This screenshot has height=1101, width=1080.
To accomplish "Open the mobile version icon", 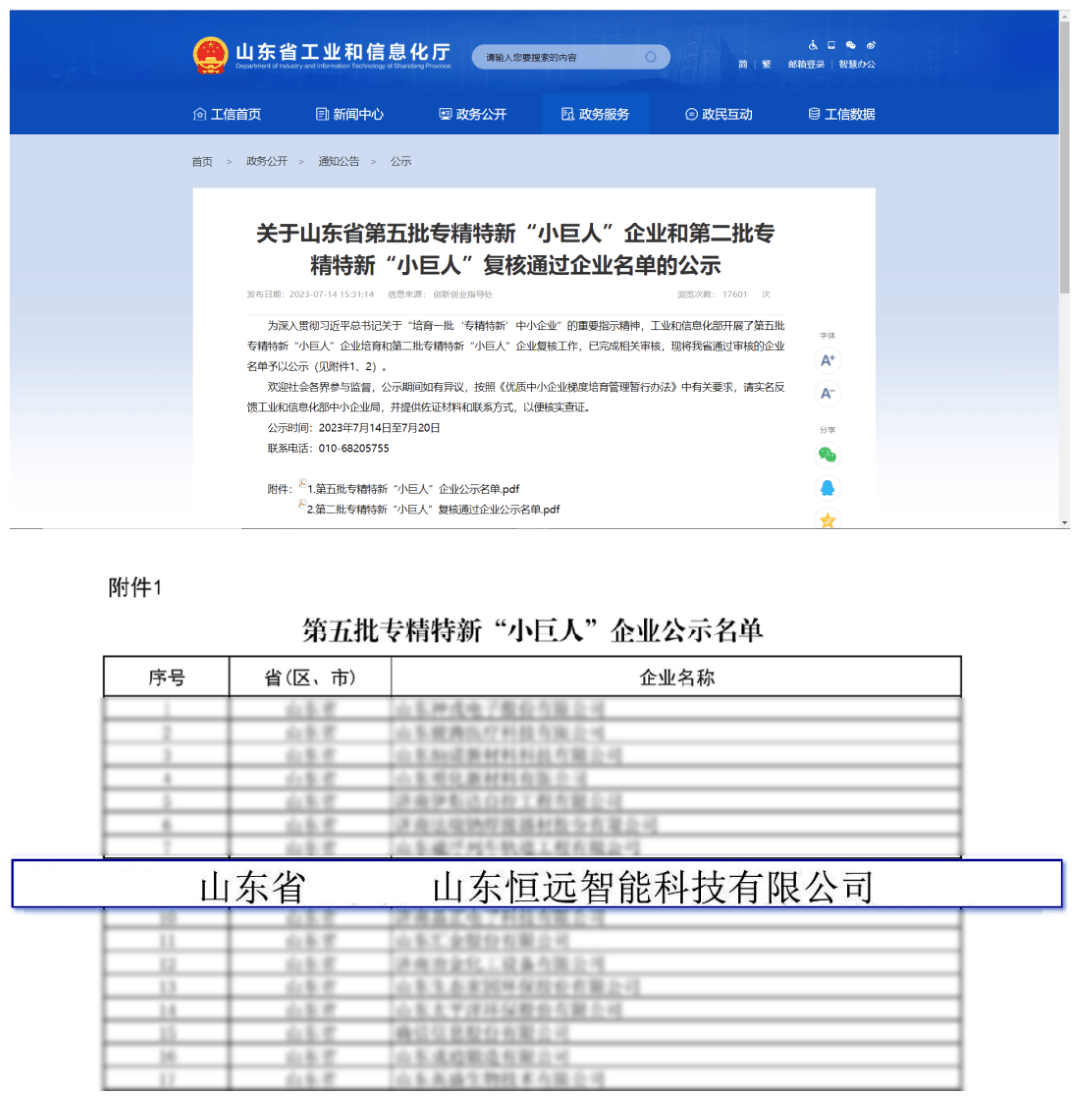I will [831, 45].
